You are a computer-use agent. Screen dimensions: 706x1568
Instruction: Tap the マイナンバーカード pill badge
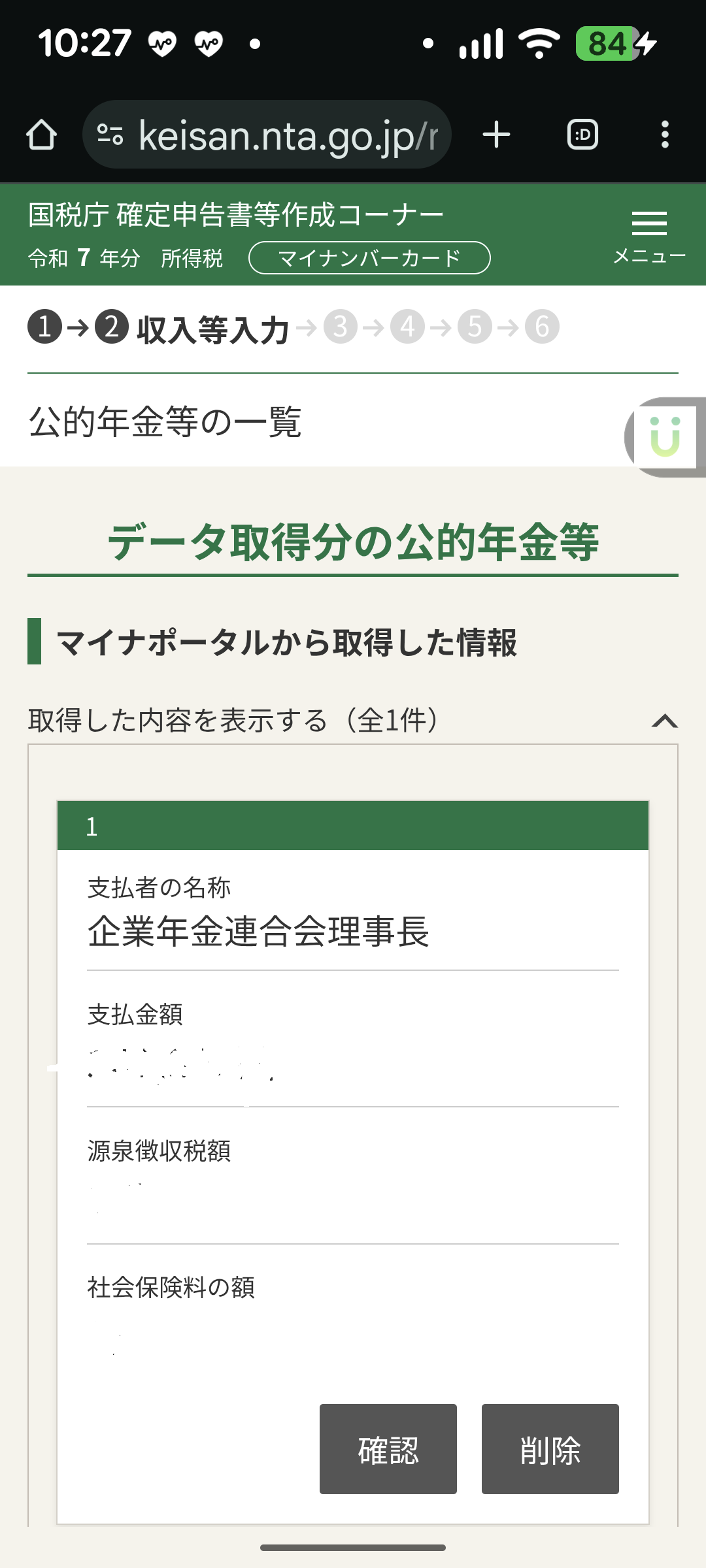tap(369, 258)
